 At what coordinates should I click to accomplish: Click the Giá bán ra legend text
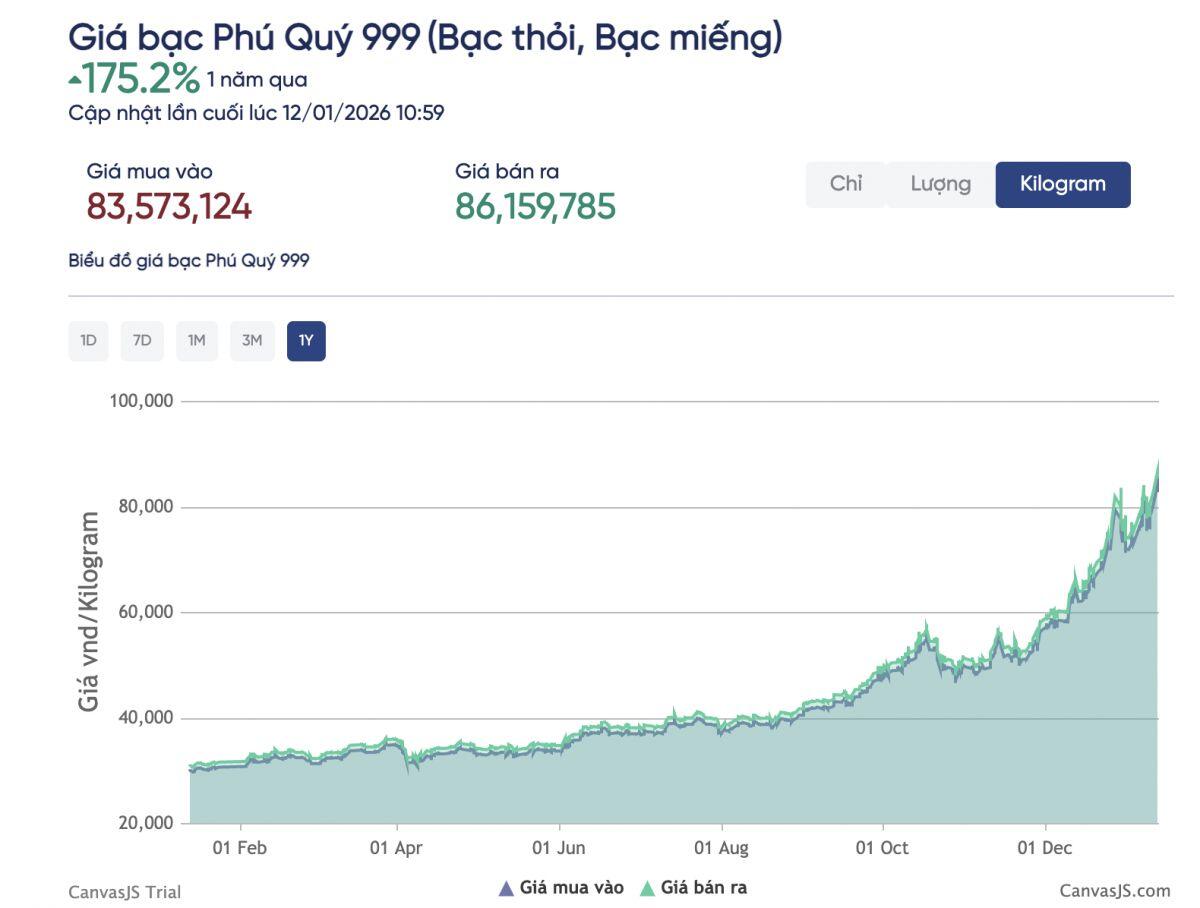pos(703,888)
